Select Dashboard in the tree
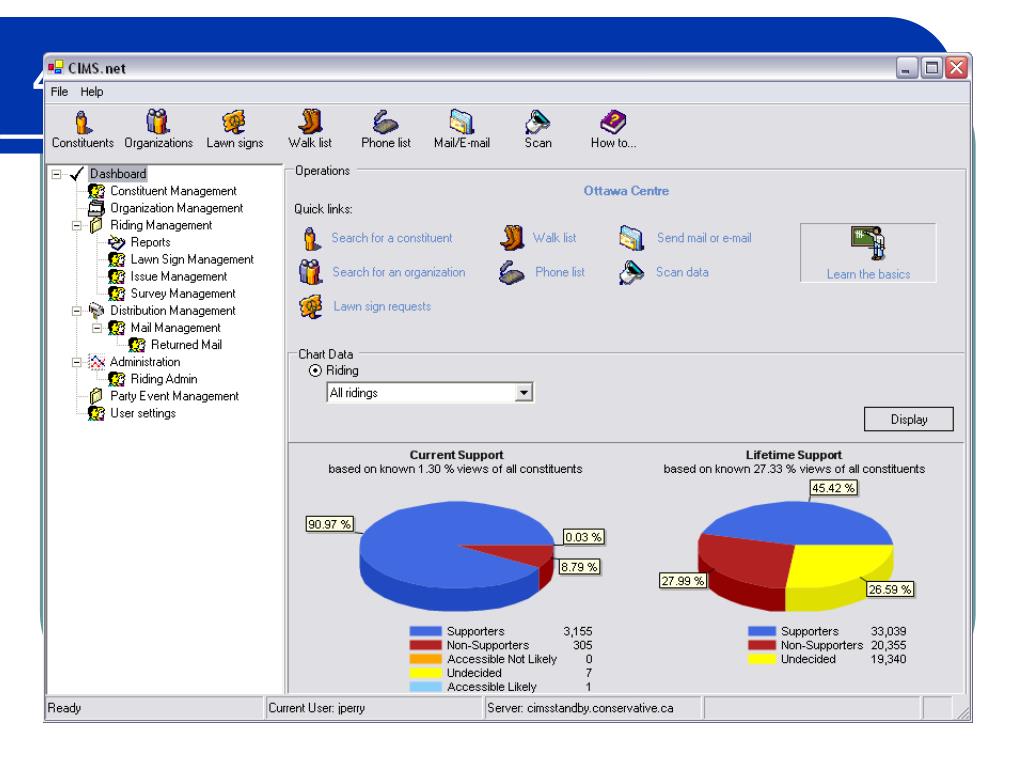 click(118, 174)
